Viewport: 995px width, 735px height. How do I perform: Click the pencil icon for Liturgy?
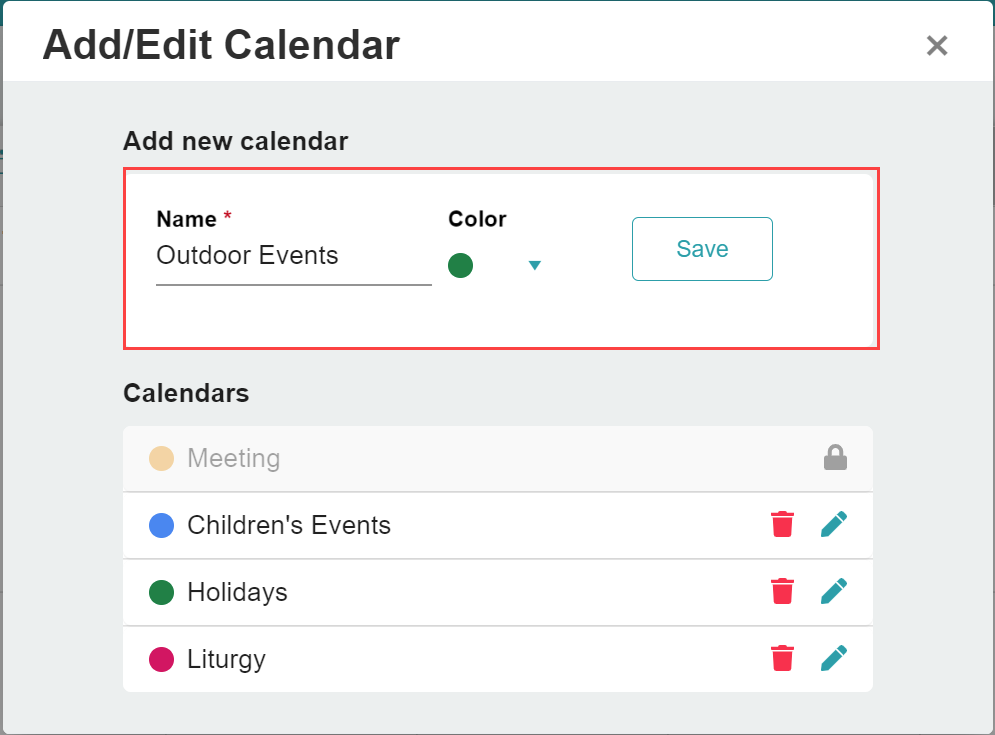coord(834,658)
